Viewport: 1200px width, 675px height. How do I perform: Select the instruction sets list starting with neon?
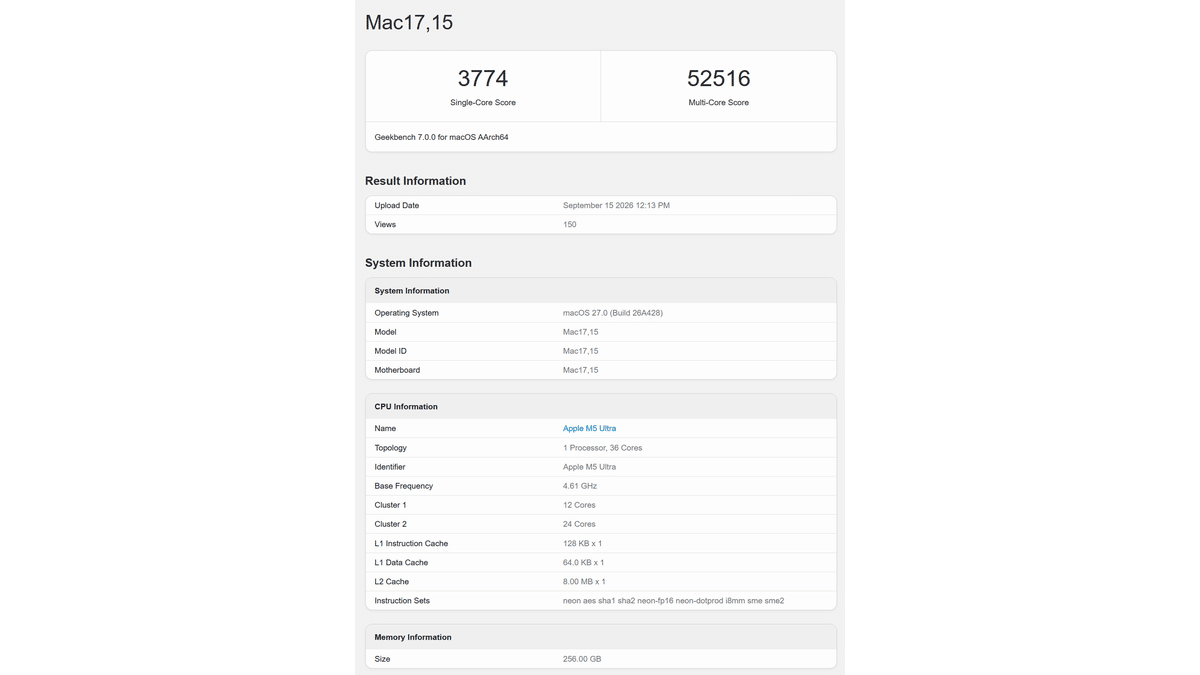point(673,601)
